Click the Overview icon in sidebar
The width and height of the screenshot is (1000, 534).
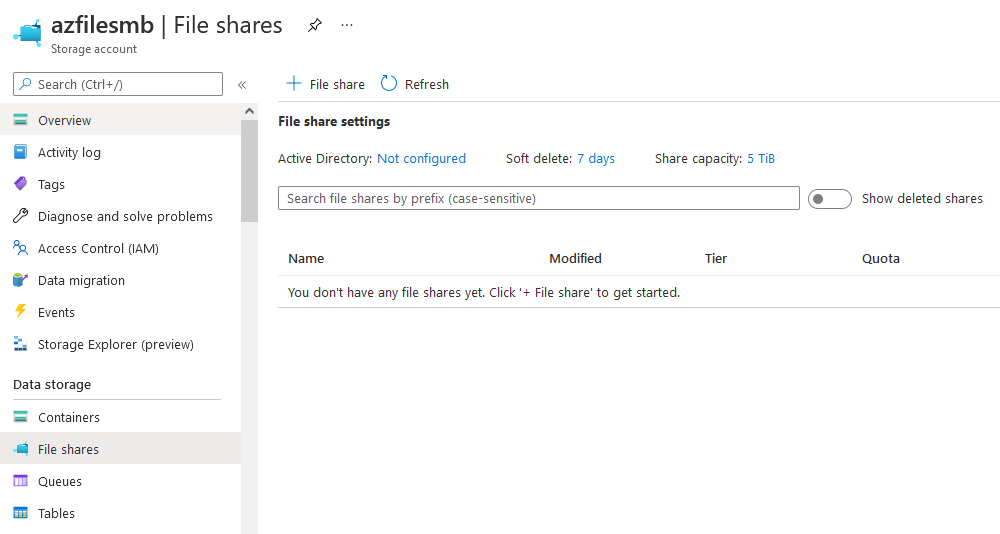point(20,120)
